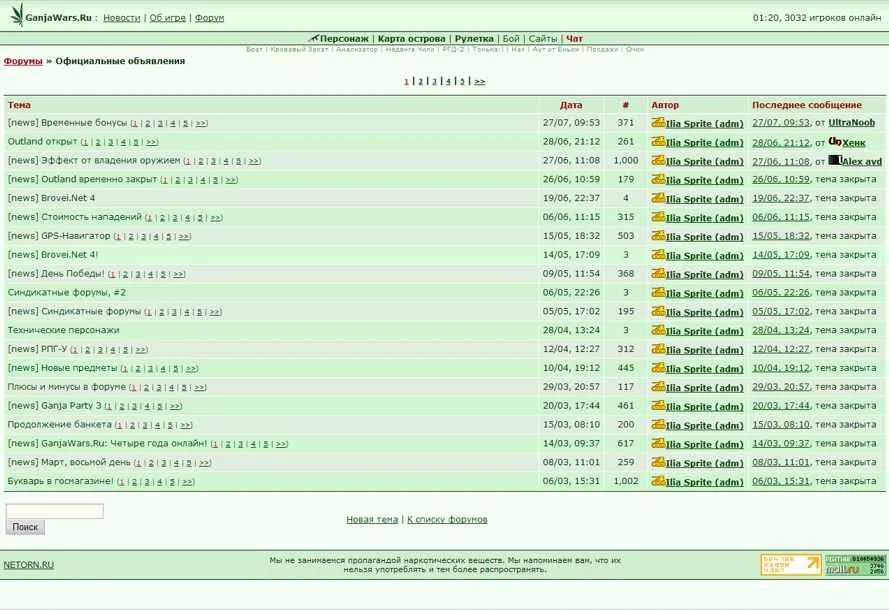Open UltraNoob's profile from last message column
Image resolution: width=889 pixels, height=610 pixels.
click(851, 123)
